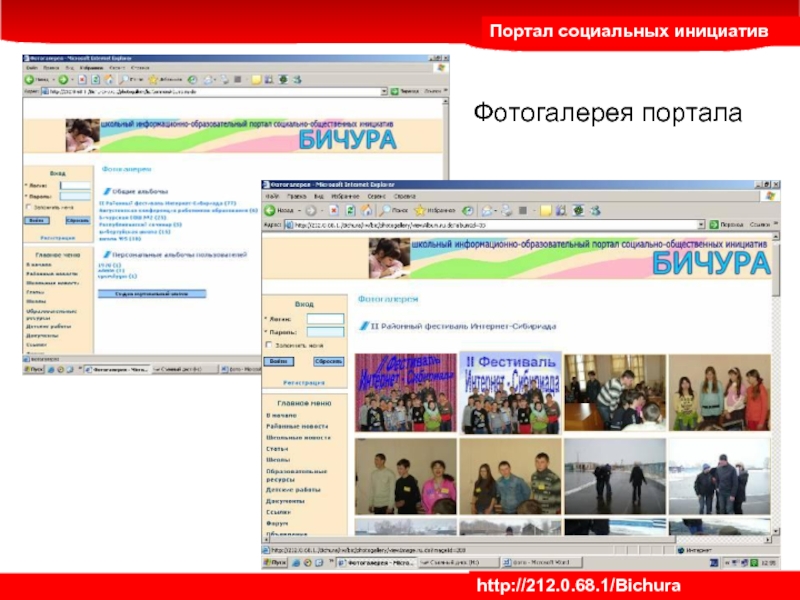This screenshot has width=800, height=600.
Task: Open the Файл menu in the front window
Action: [272, 196]
